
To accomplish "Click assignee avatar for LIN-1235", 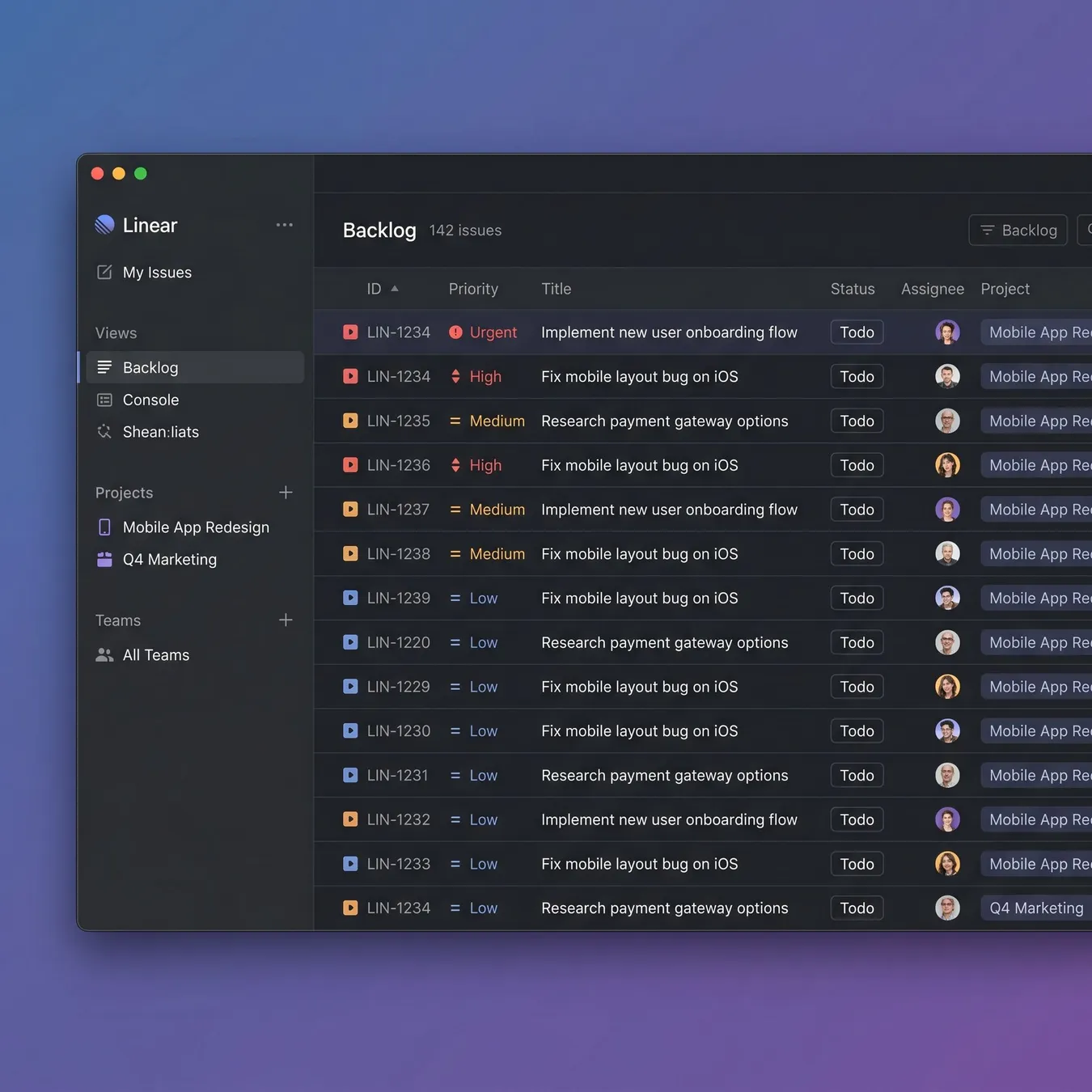I will [x=947, y=421].
